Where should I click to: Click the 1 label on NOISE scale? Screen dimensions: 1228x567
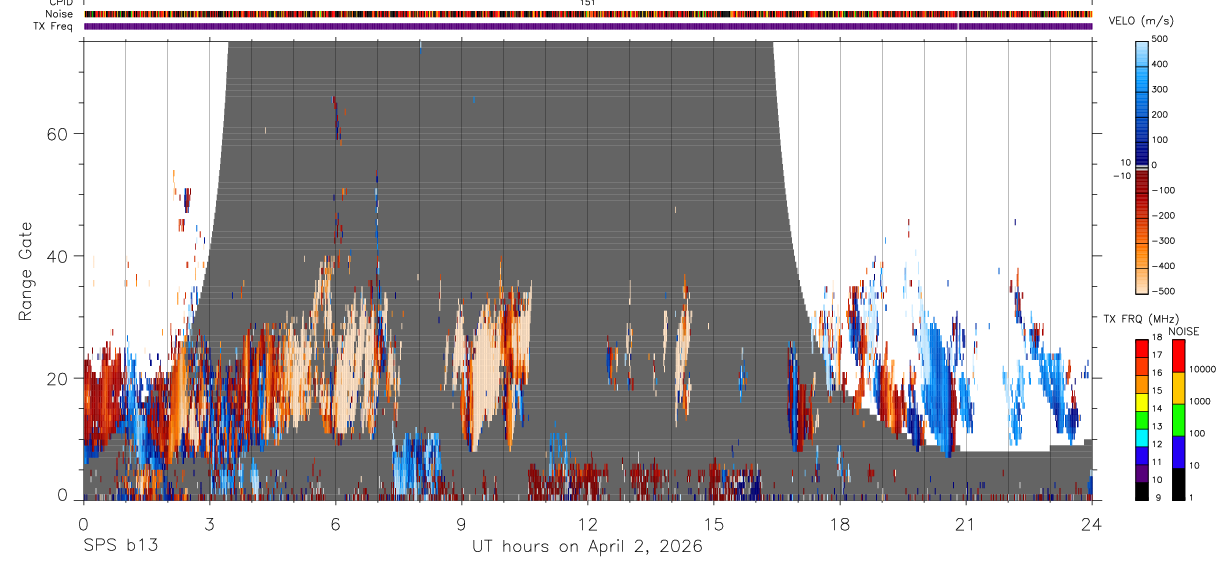tap(1190, 497)
